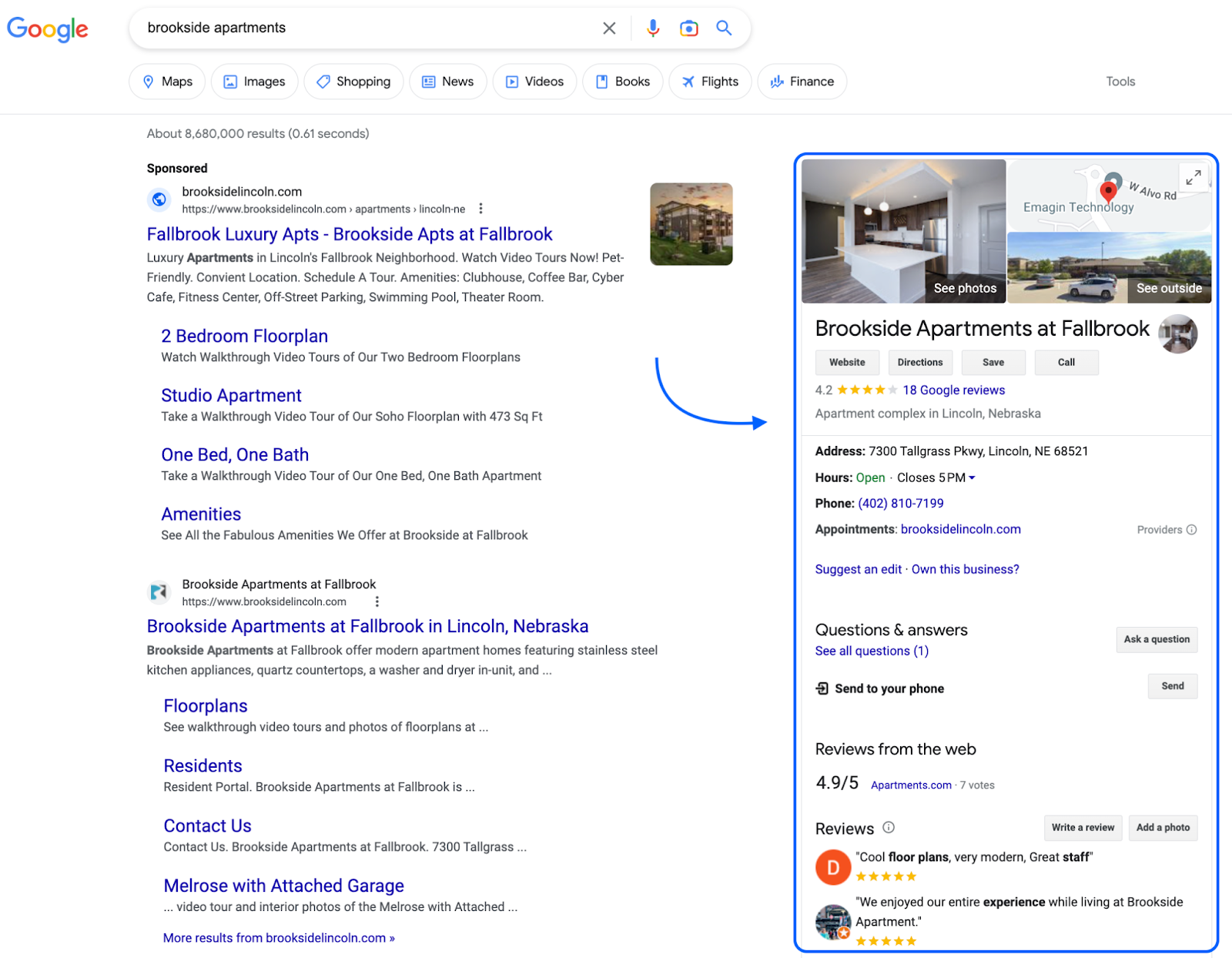Start voice search with the microphone icon

point(653,28)
